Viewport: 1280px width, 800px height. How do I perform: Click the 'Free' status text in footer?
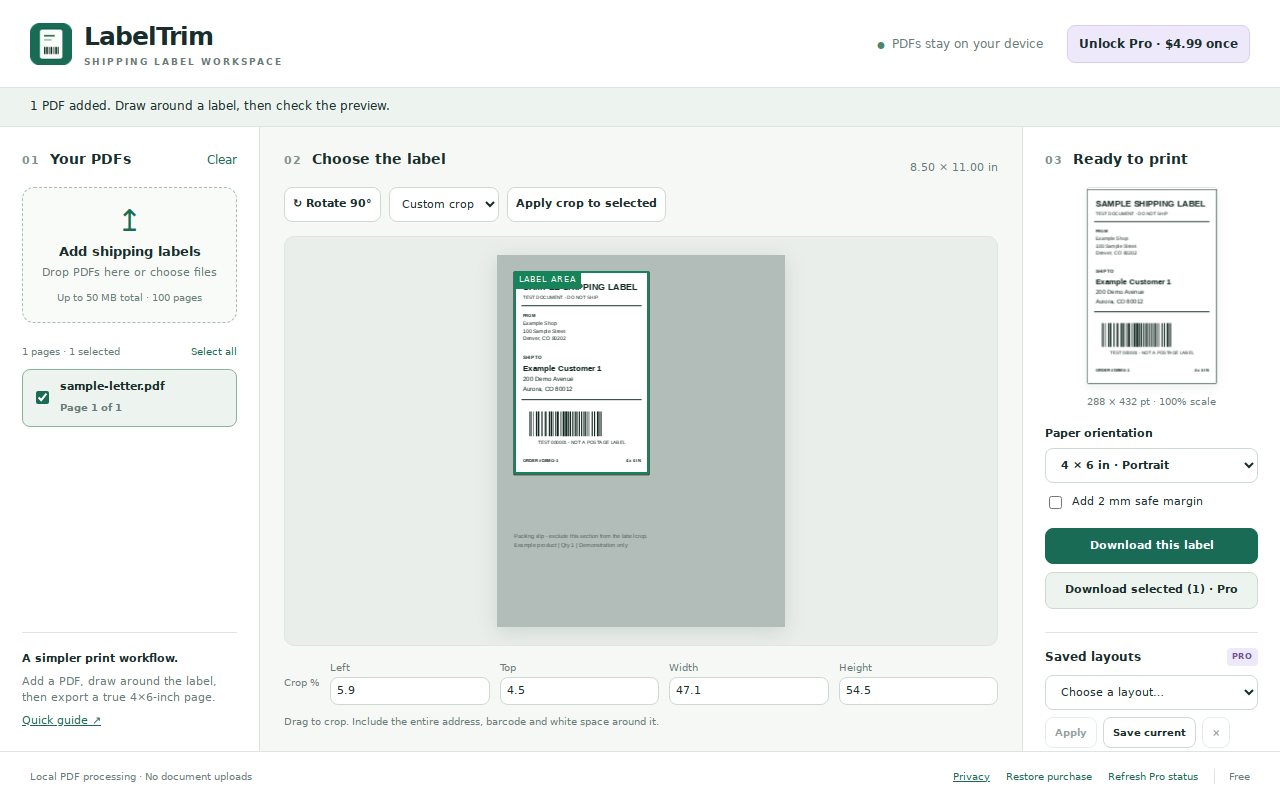click(1240, 777)
